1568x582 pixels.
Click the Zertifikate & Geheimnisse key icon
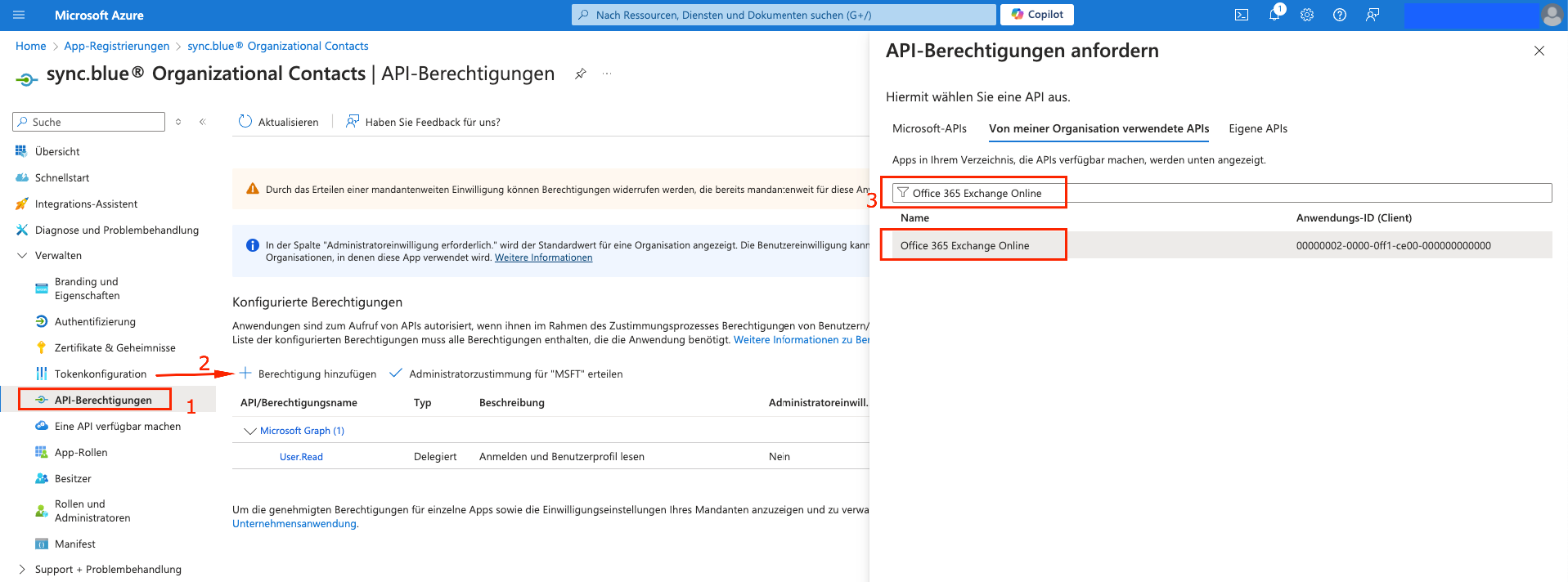tap(42, 347)
